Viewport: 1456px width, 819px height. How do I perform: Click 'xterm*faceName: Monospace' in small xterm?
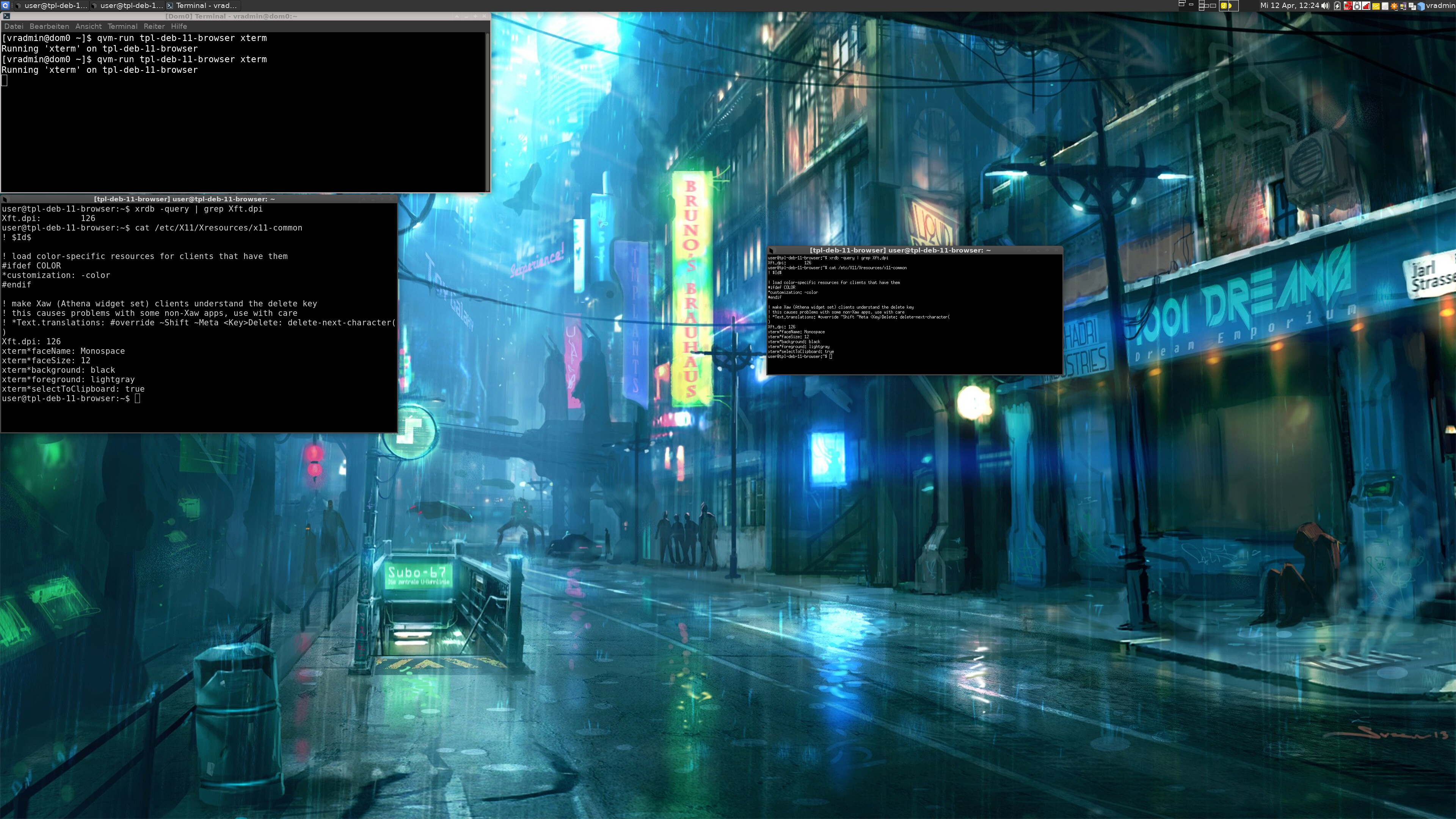[x=796, y=332]
